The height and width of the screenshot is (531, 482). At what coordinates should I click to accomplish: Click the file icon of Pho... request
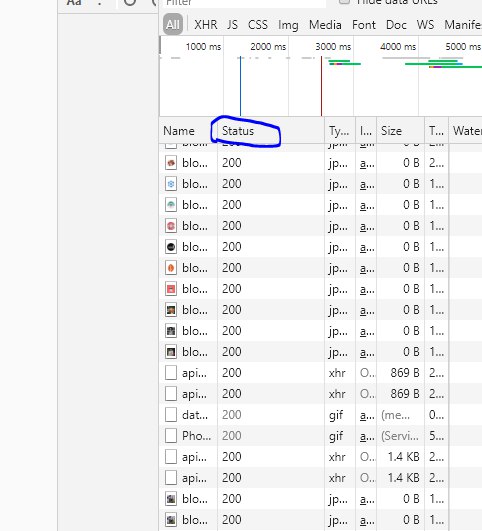[171, 436]
